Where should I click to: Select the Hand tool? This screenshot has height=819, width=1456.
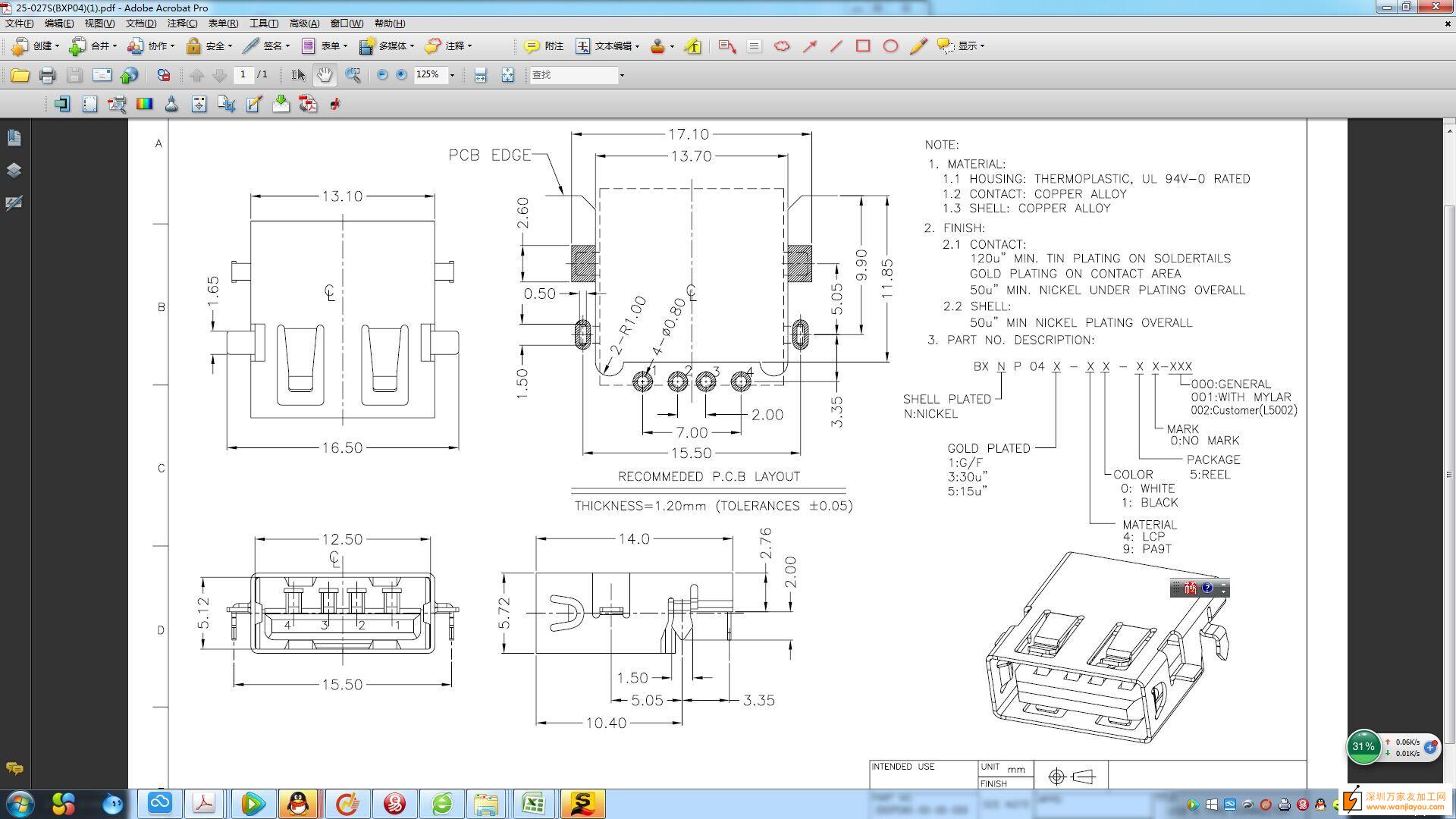point(325,74)
